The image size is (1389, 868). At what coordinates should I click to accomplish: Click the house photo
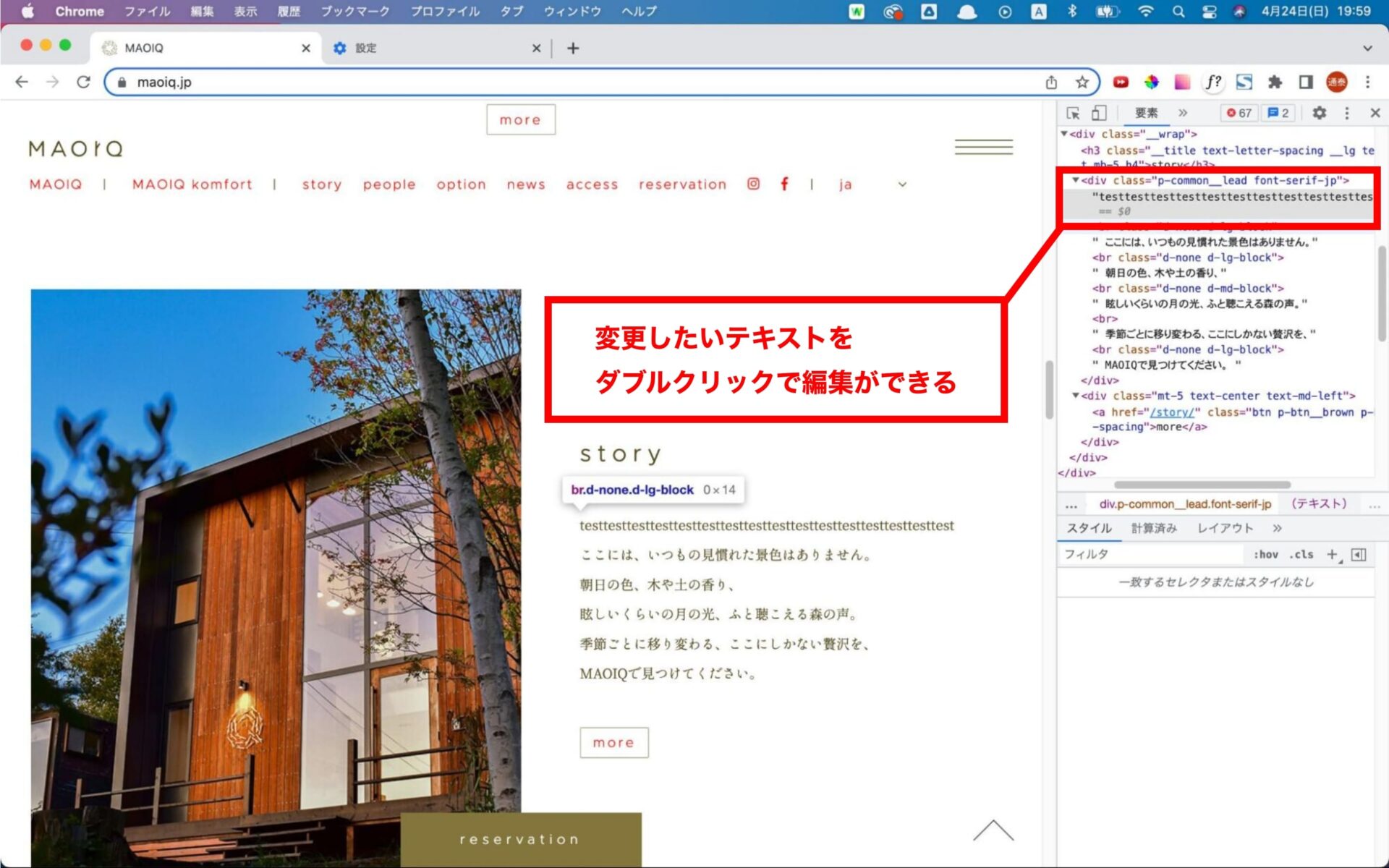pyautogui.click(x=276, y=577)
